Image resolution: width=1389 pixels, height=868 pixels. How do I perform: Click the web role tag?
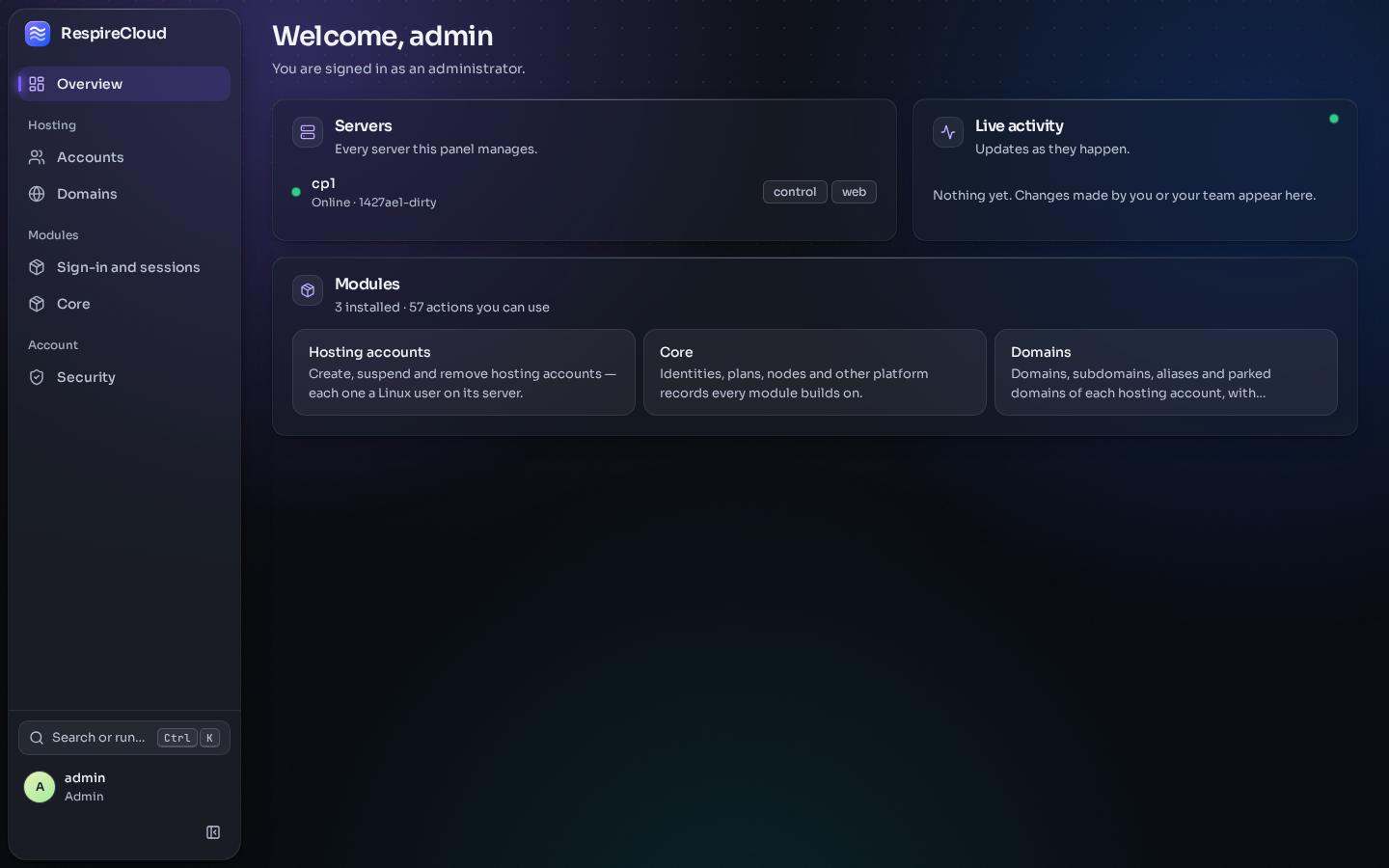(854, 192)
